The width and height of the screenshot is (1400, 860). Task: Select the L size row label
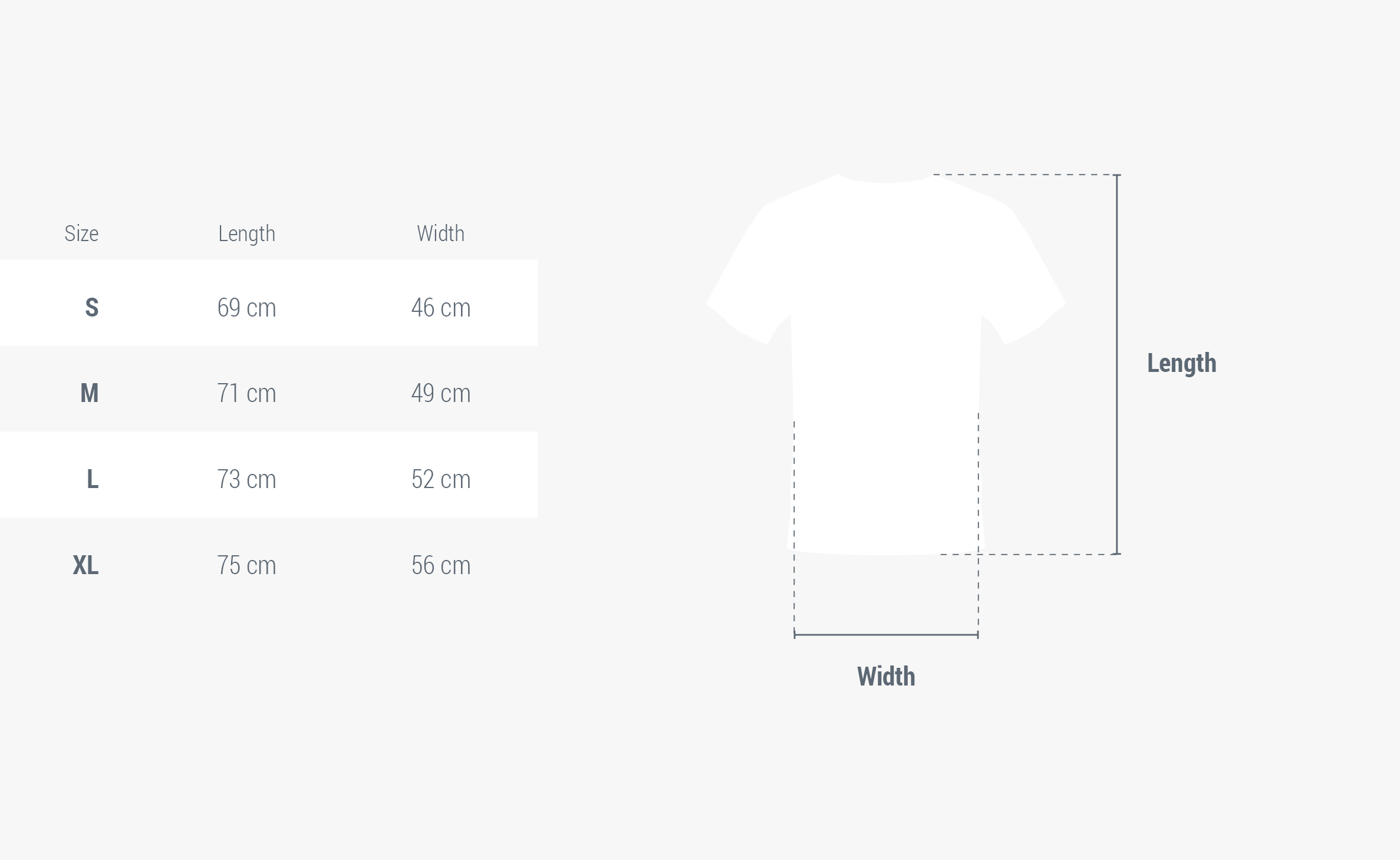(93, 479)
